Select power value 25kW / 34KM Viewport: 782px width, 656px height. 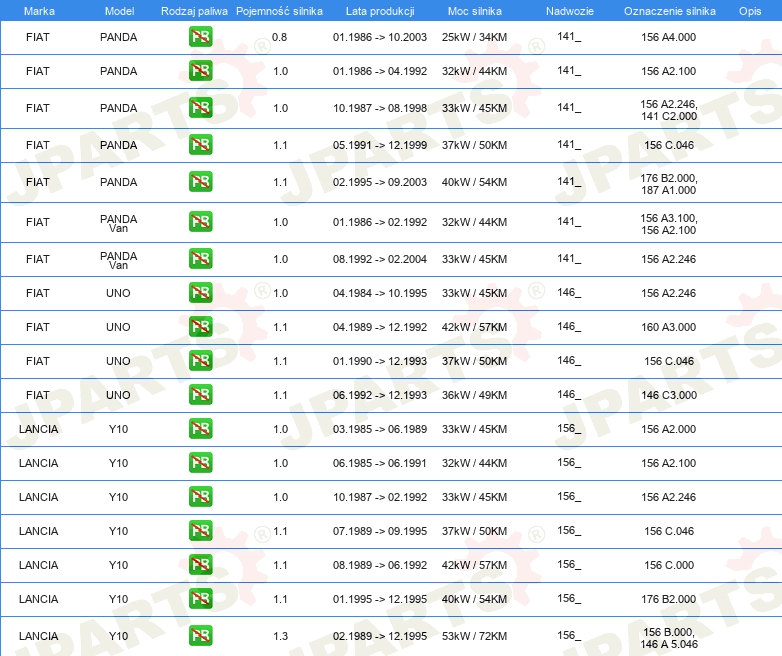click(474, 37)
